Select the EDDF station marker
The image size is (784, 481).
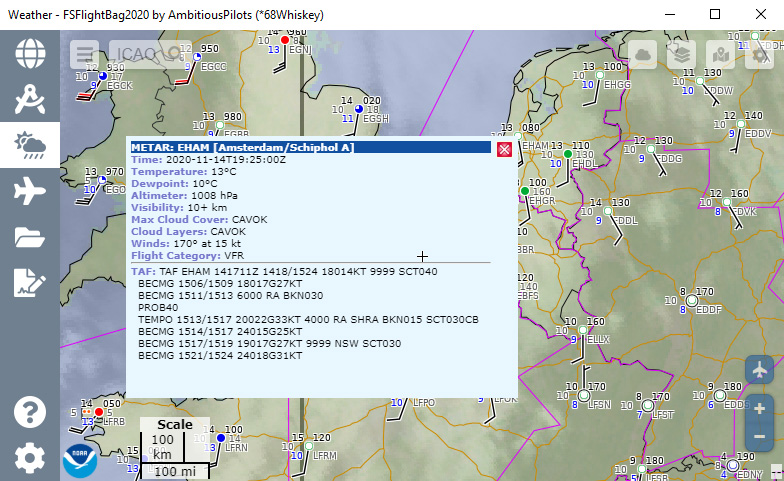point(692,300)
